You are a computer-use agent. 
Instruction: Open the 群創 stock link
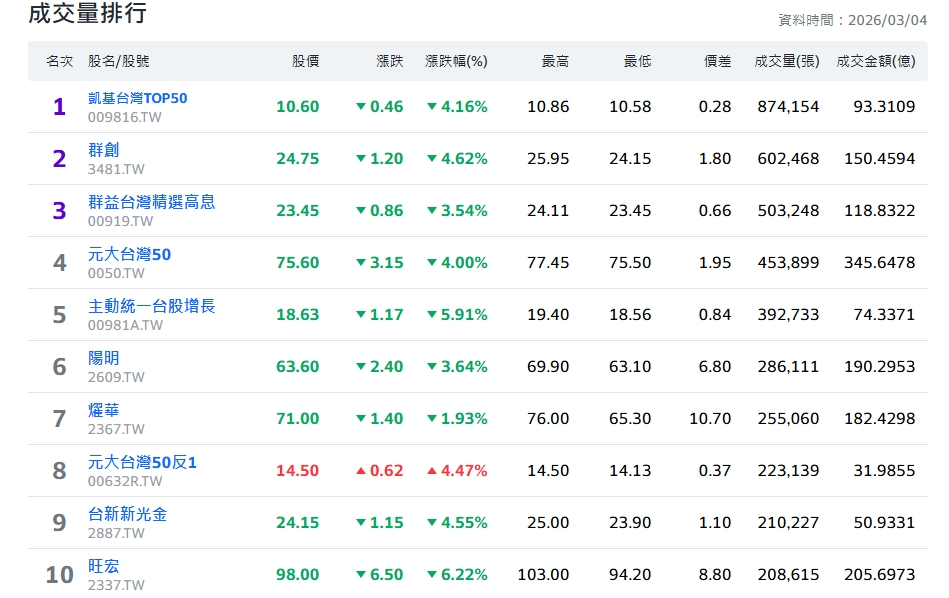pyautogui.click(x=103, y=150)
